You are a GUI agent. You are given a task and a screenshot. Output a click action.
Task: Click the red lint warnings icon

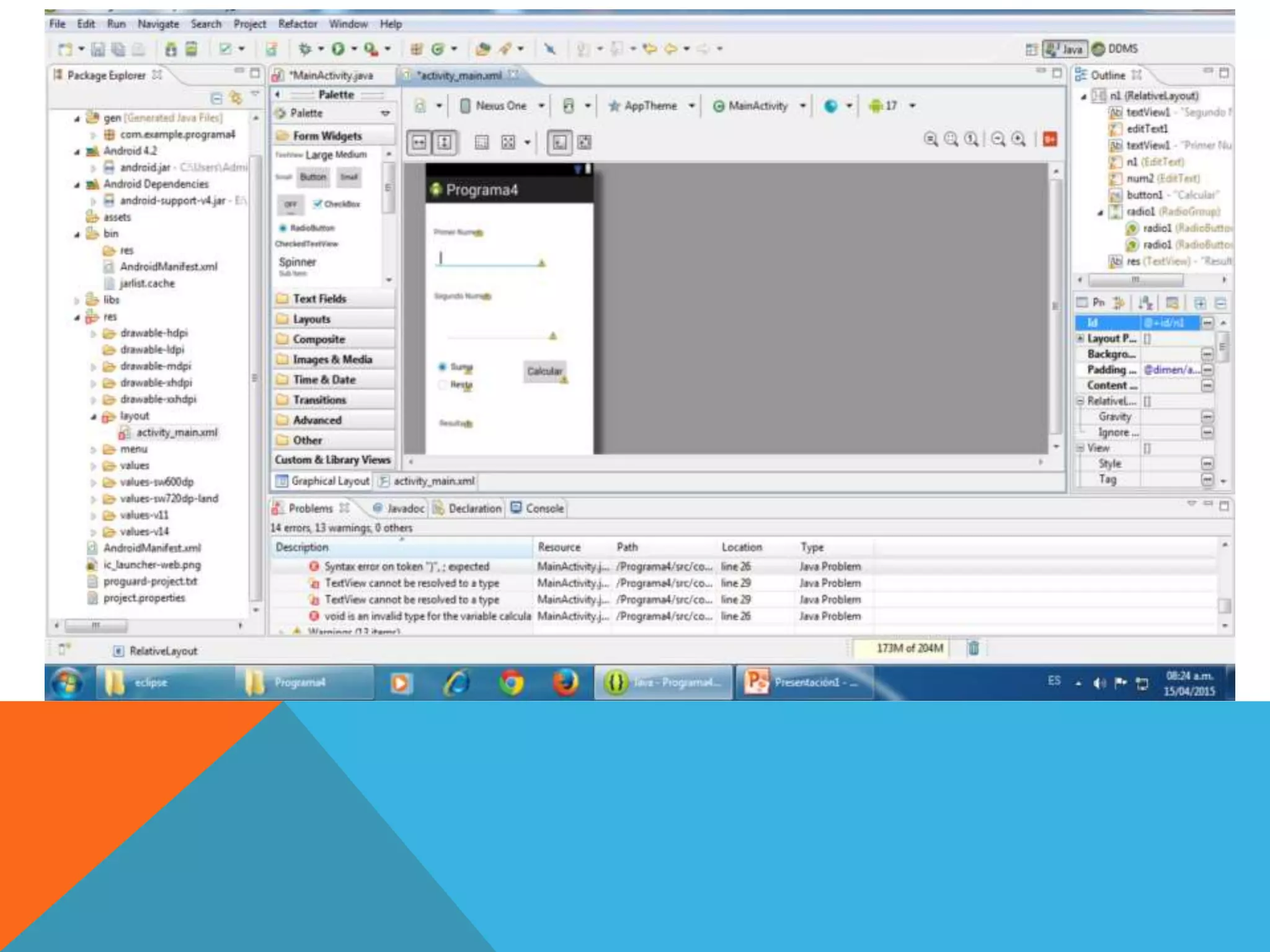[x=1050, y=139]
